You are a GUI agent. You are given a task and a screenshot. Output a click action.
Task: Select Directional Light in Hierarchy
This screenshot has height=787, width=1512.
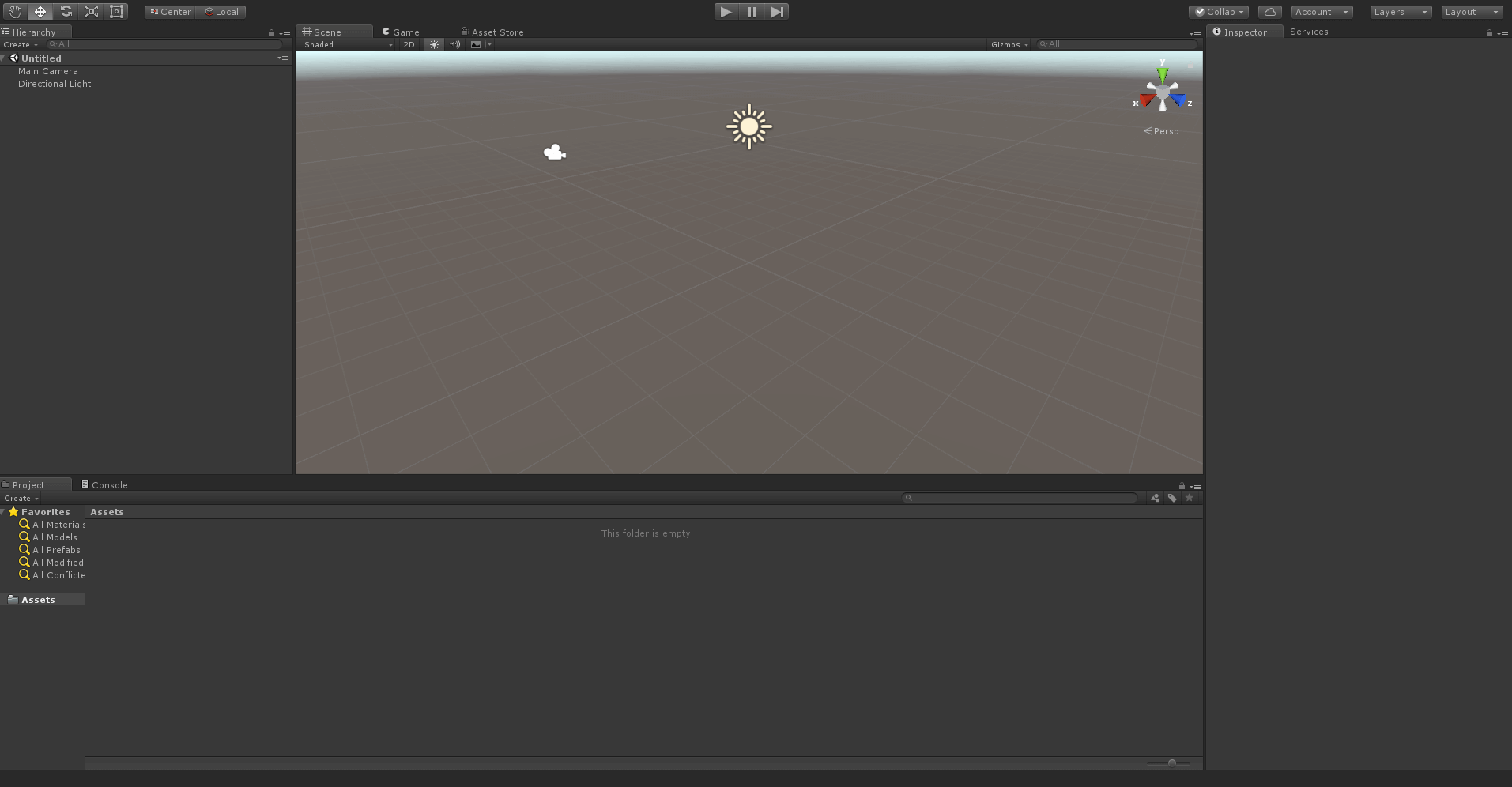(55, 84)
